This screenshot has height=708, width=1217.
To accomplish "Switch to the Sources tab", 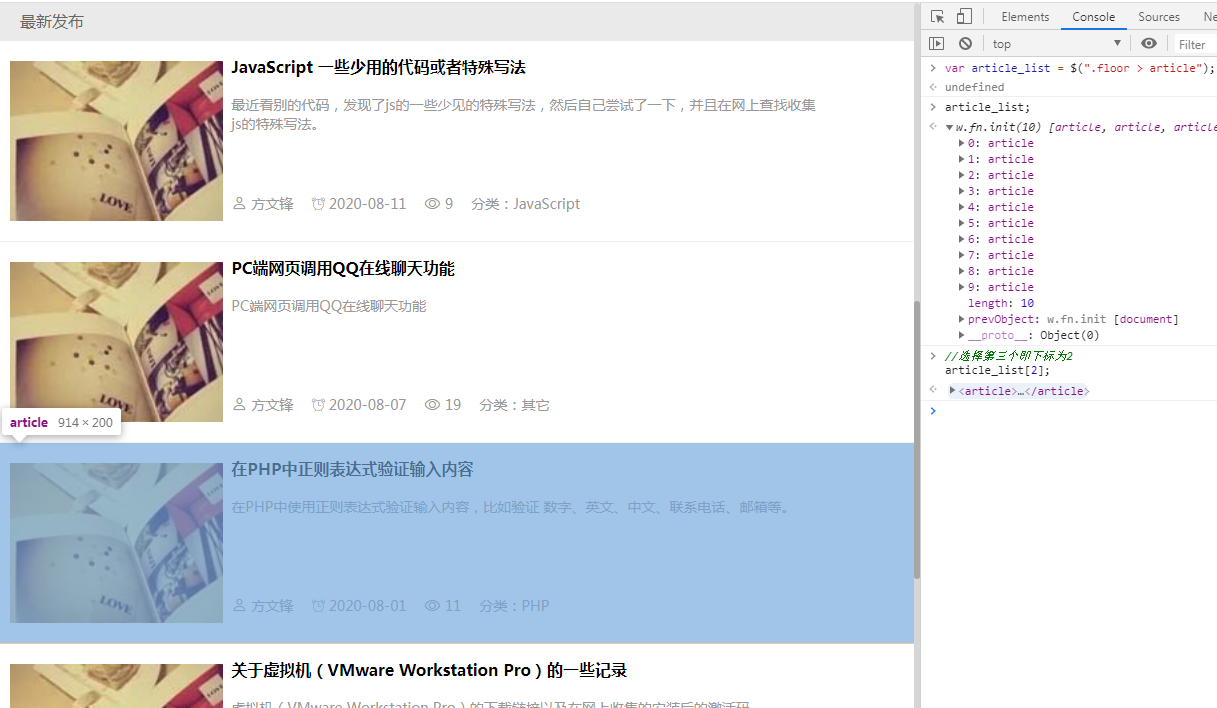I will click(x=1158, y=17).
